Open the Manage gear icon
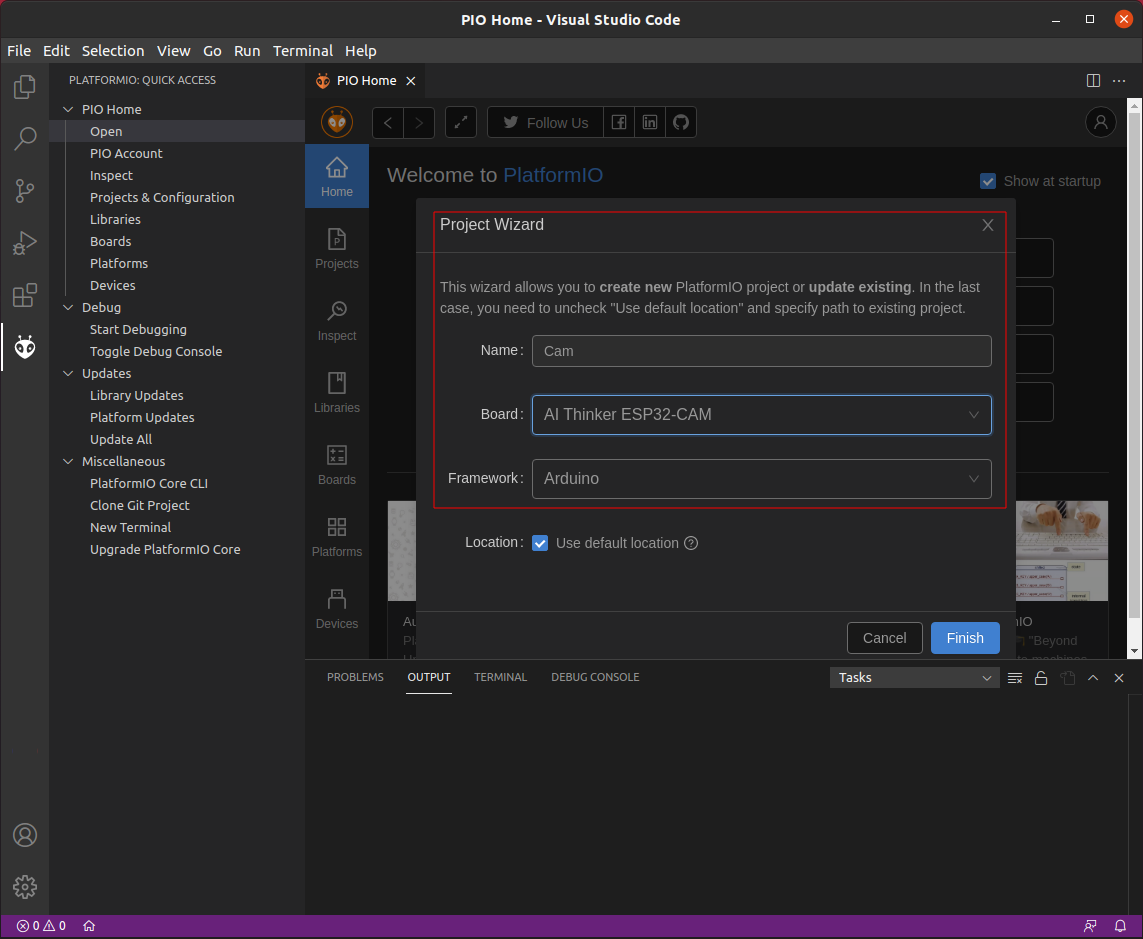 [25, 887]
